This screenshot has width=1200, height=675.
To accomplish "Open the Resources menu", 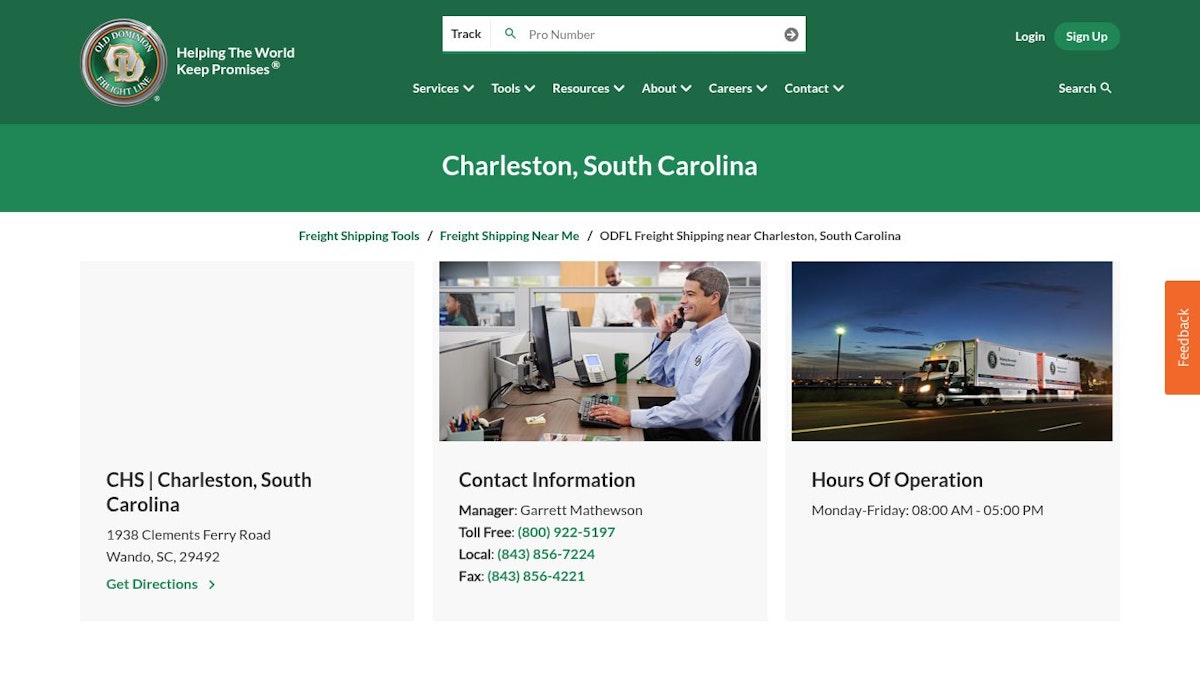I will [588, 88].
